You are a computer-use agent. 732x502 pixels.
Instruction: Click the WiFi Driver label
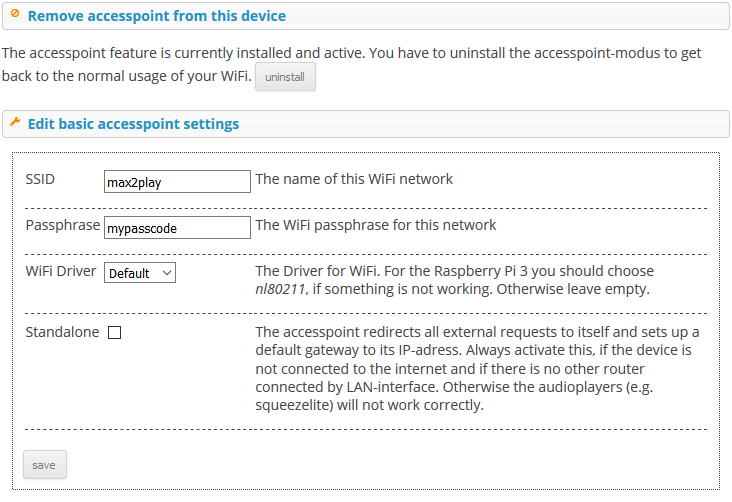(61, 271)
